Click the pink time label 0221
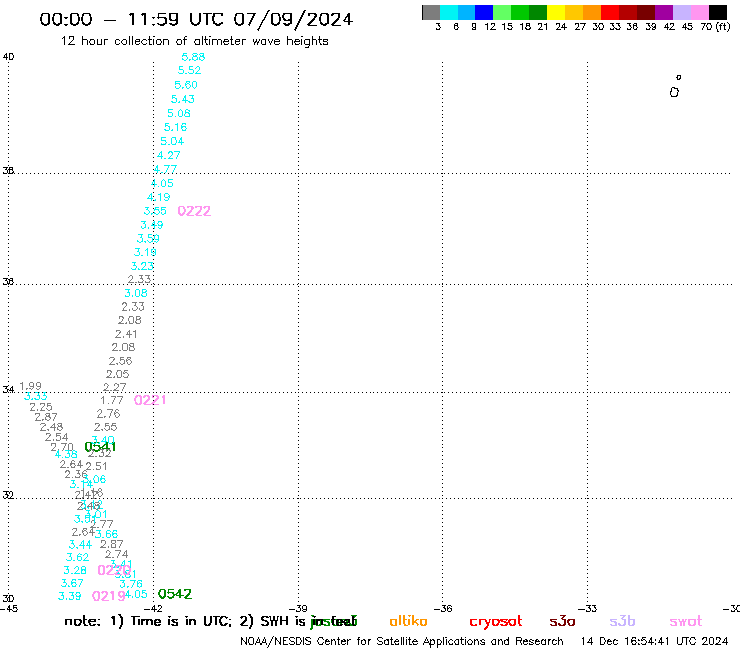This screenshot has height=650, width=740. tap(150, 400)
